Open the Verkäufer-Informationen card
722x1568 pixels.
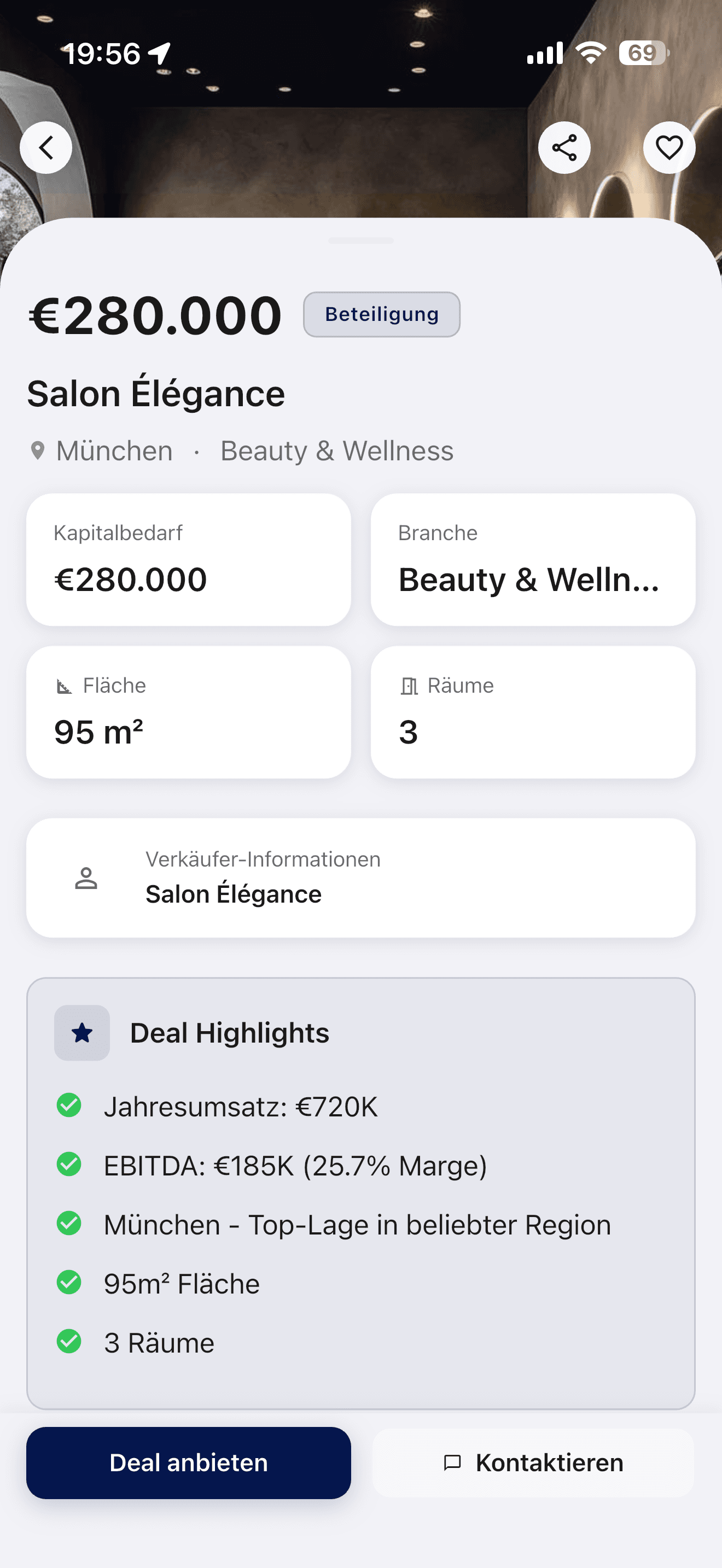[360, 877]
